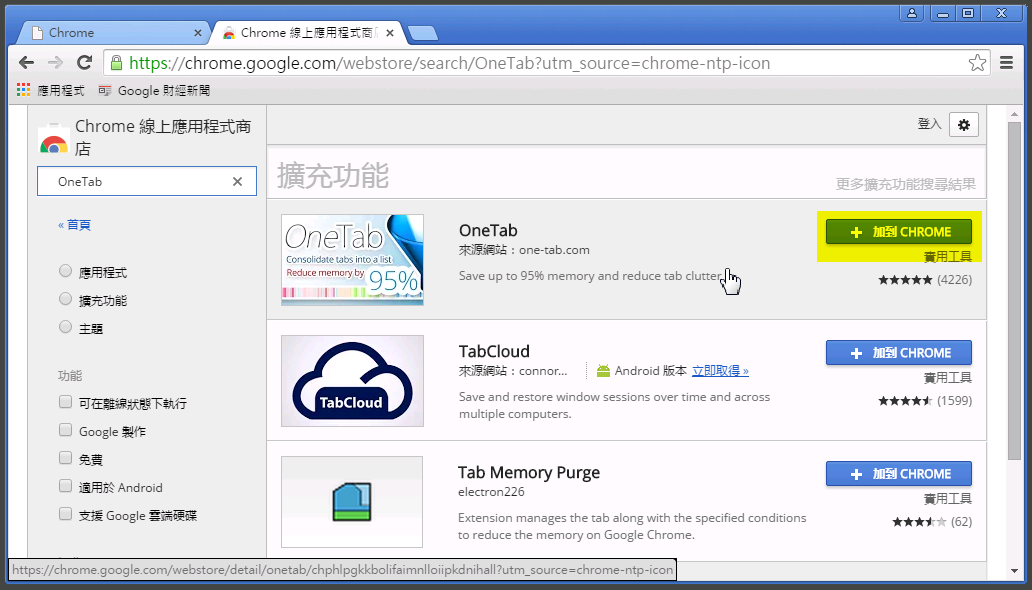
Task: Click the Chrome Web Store logo
Action: 53,139
